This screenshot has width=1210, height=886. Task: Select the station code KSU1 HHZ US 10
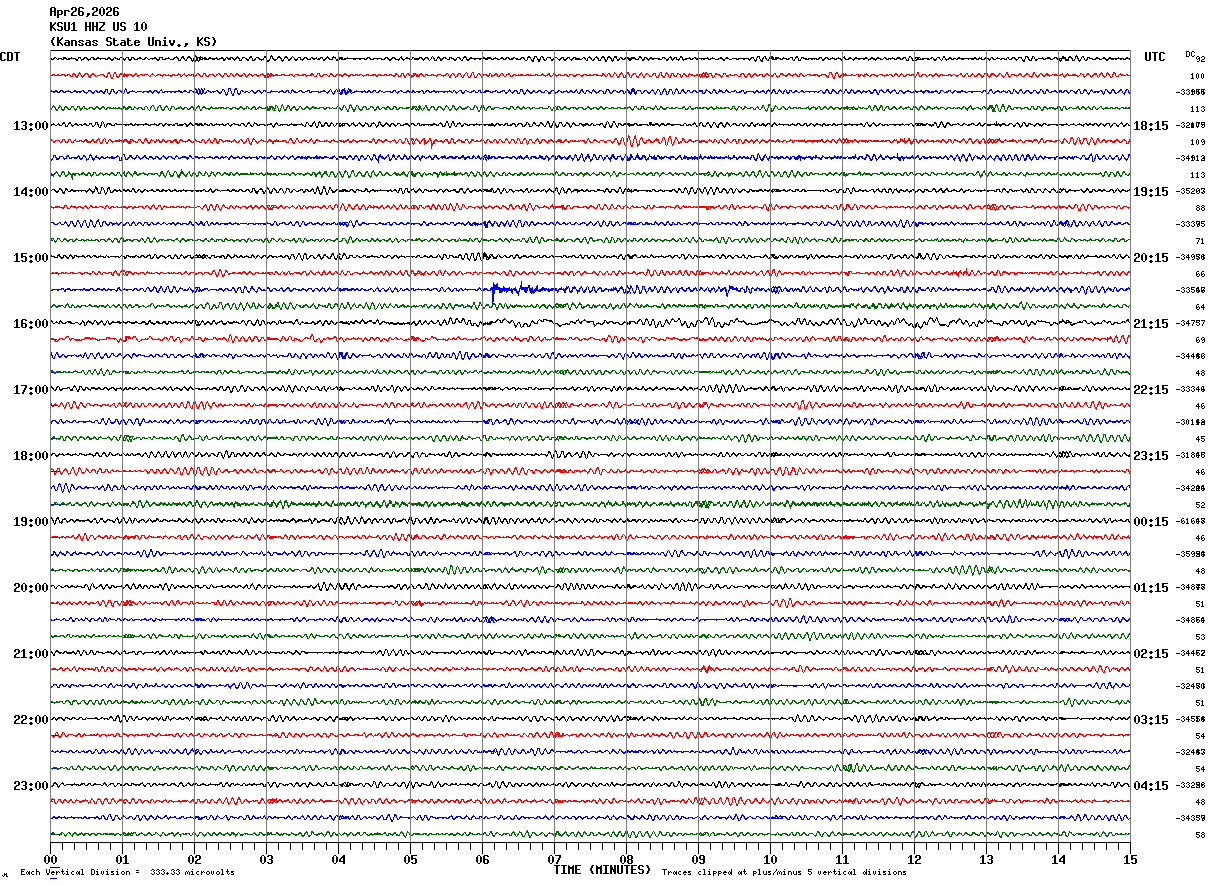98,27
